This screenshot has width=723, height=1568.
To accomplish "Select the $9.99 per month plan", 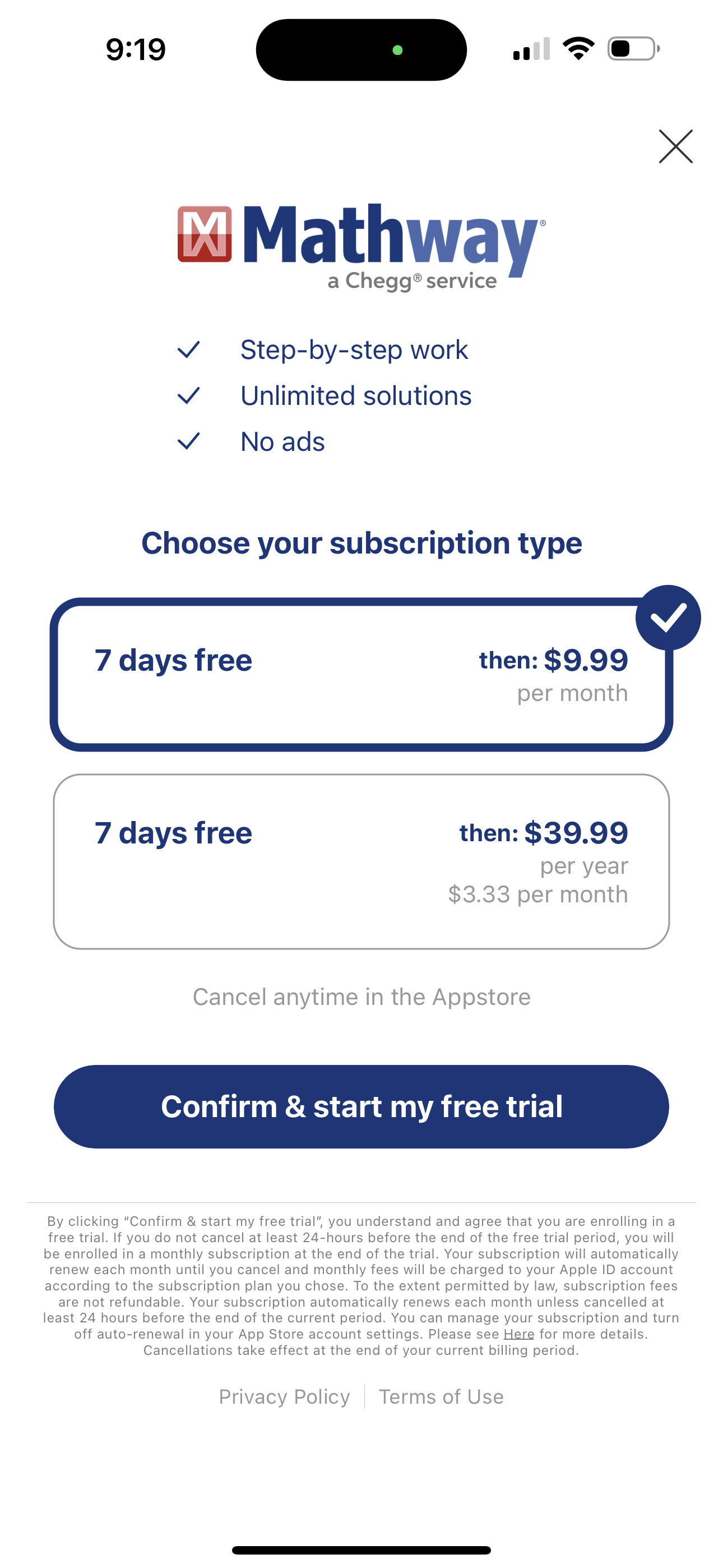I will [x=361, y=675].
